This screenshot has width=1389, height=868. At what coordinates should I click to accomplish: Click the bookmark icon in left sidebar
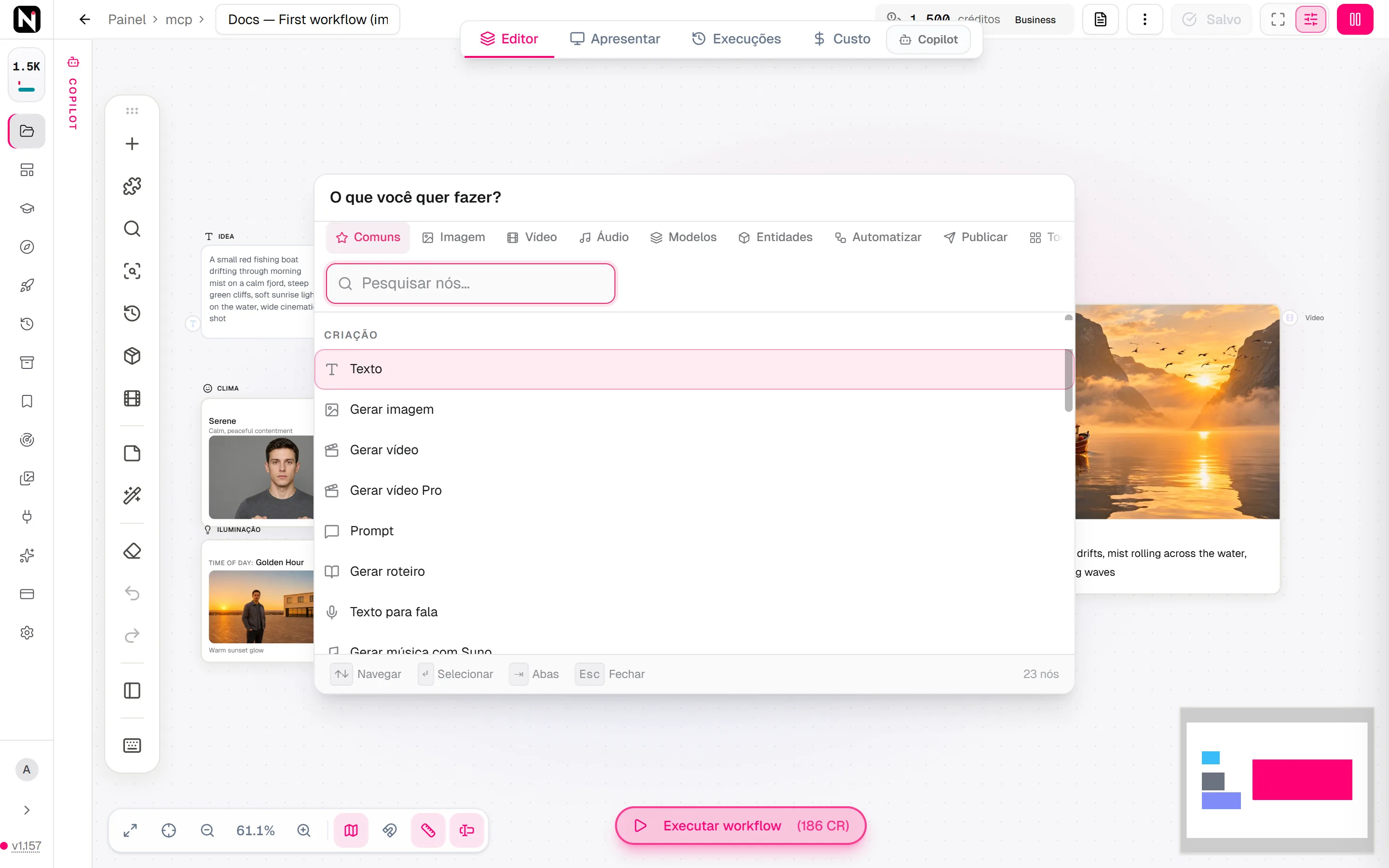[27, 401]
